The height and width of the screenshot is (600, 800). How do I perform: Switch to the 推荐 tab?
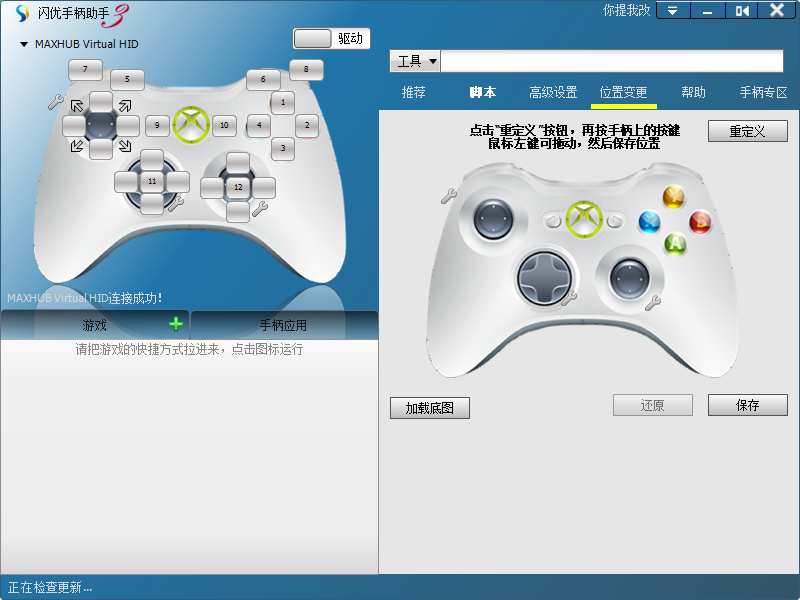click(x=413, y=92)
